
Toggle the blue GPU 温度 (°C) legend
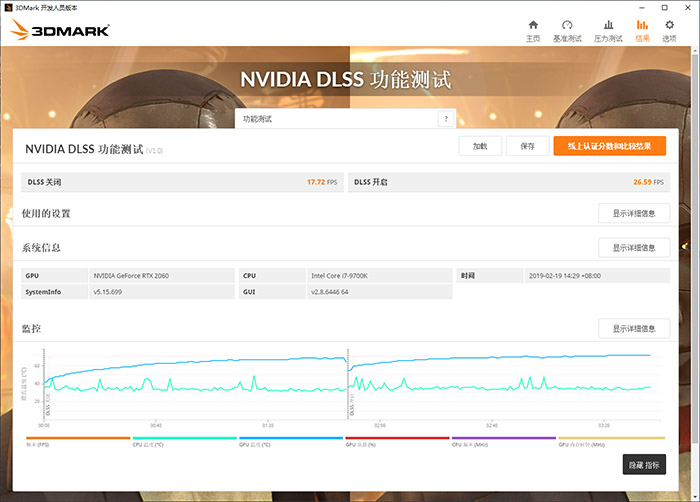[x=291, y=442]
